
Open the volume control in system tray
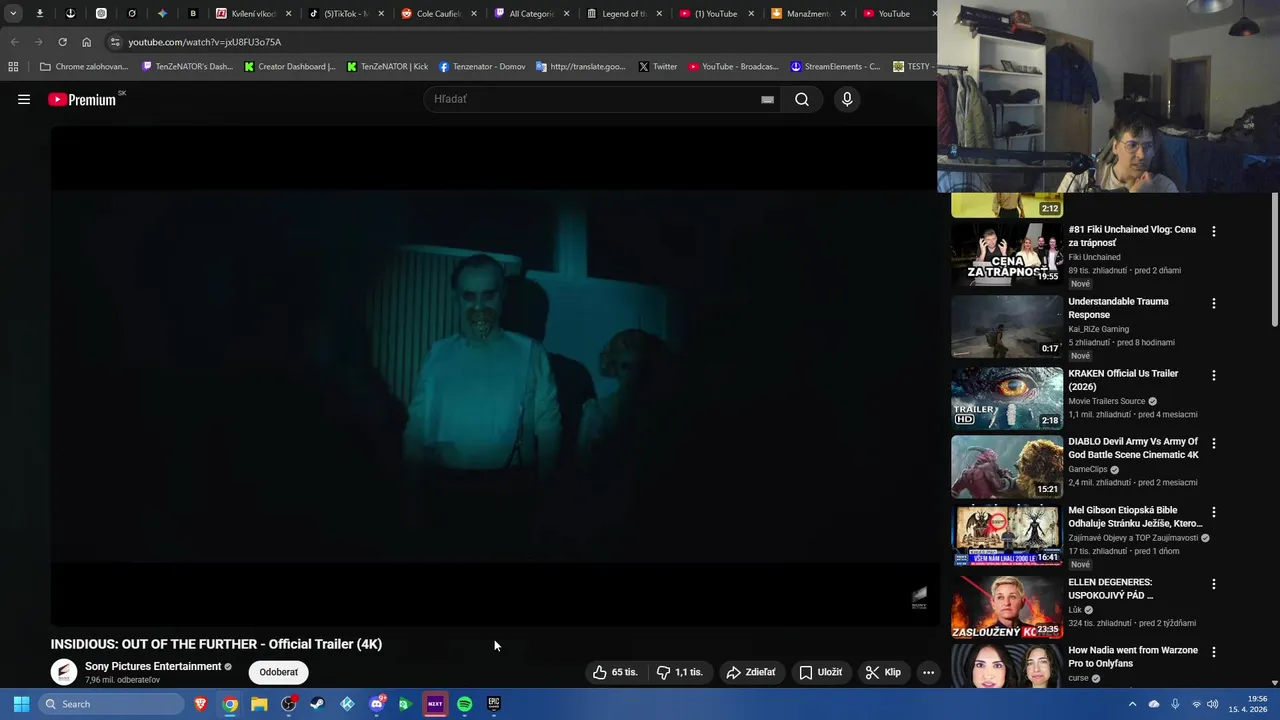[1212, 704]
